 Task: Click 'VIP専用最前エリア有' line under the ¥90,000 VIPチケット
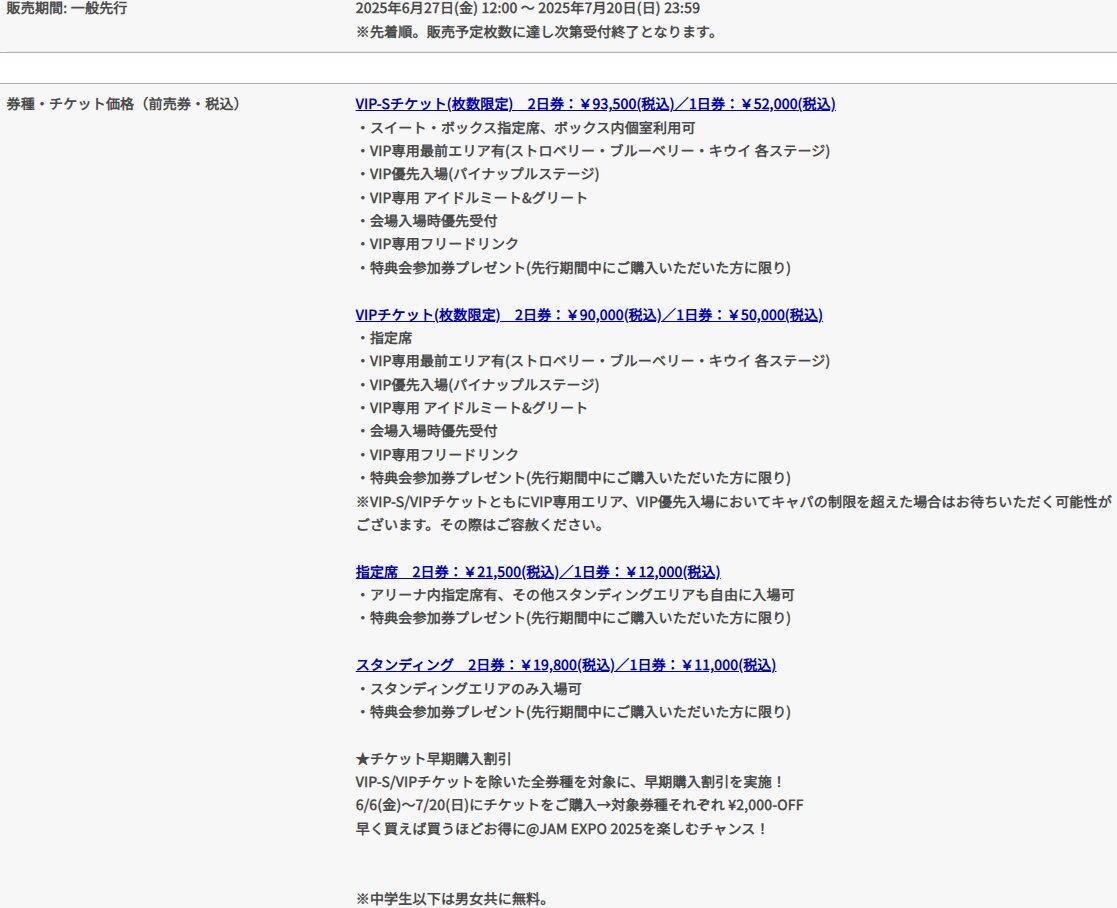(593, 361)
